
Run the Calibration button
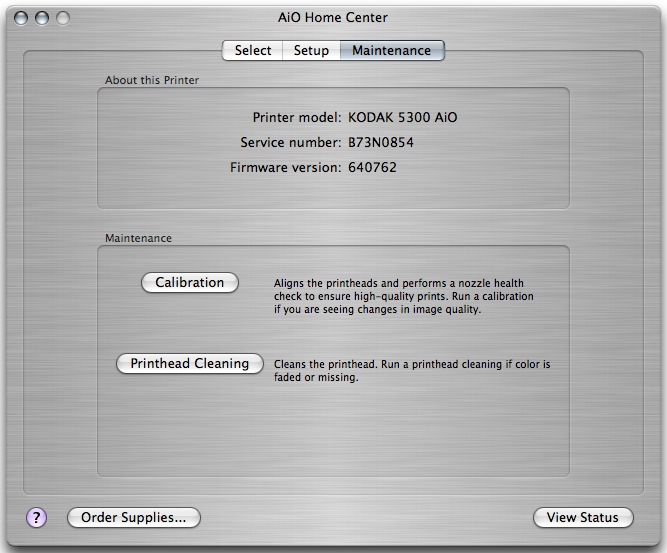pos(190,283)
